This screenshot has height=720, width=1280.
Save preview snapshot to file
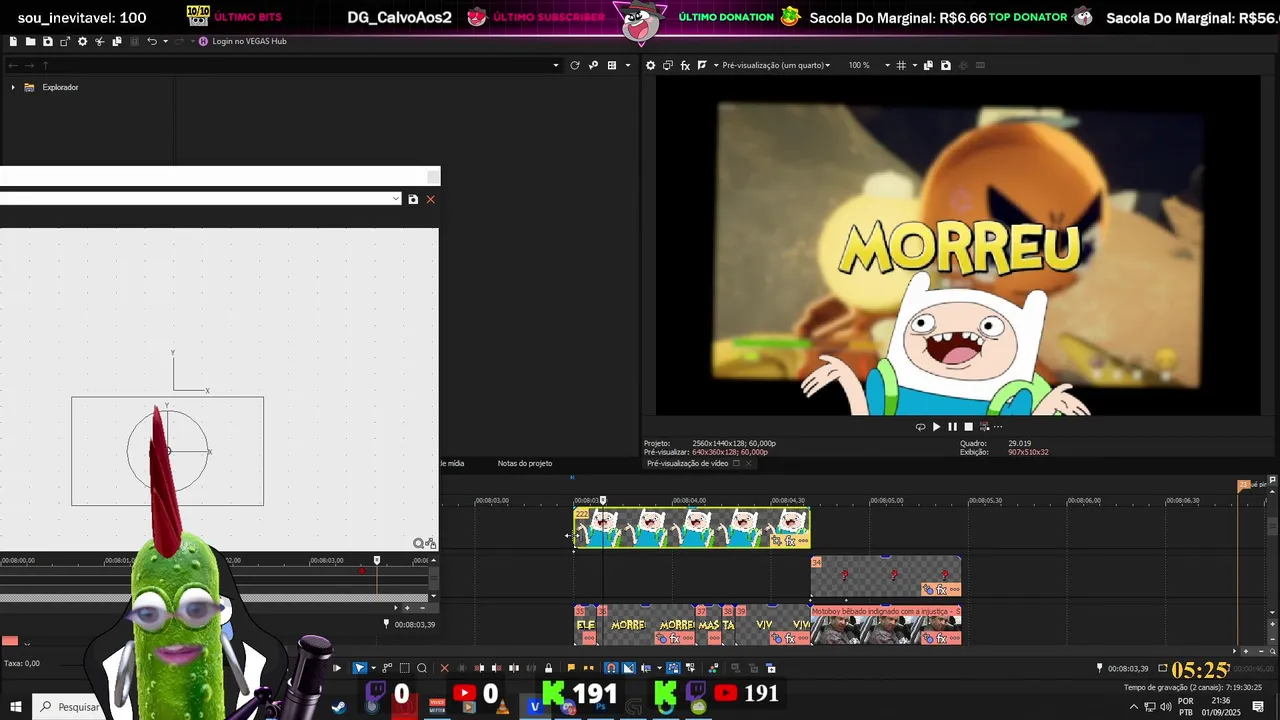pos(945,65)
